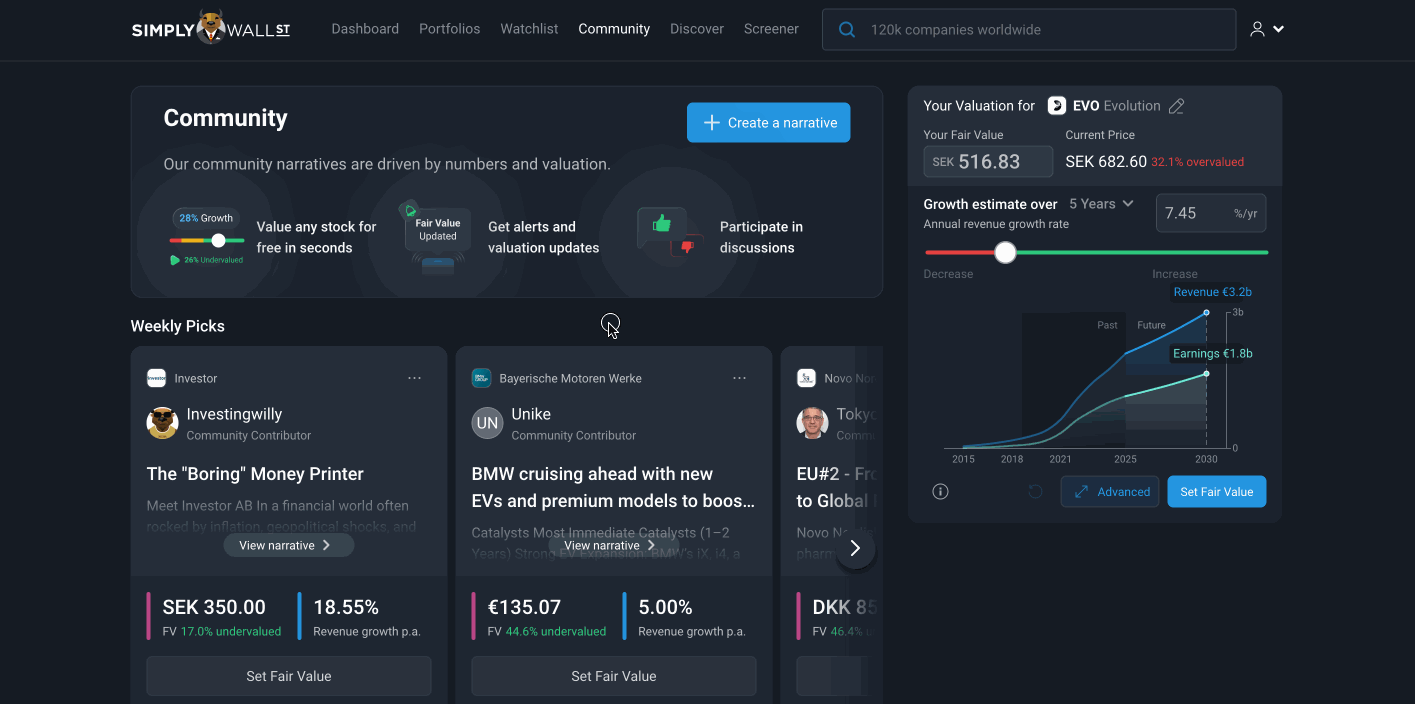Click Create a narrative button
Screen dimensions: 1415x704
768,122
